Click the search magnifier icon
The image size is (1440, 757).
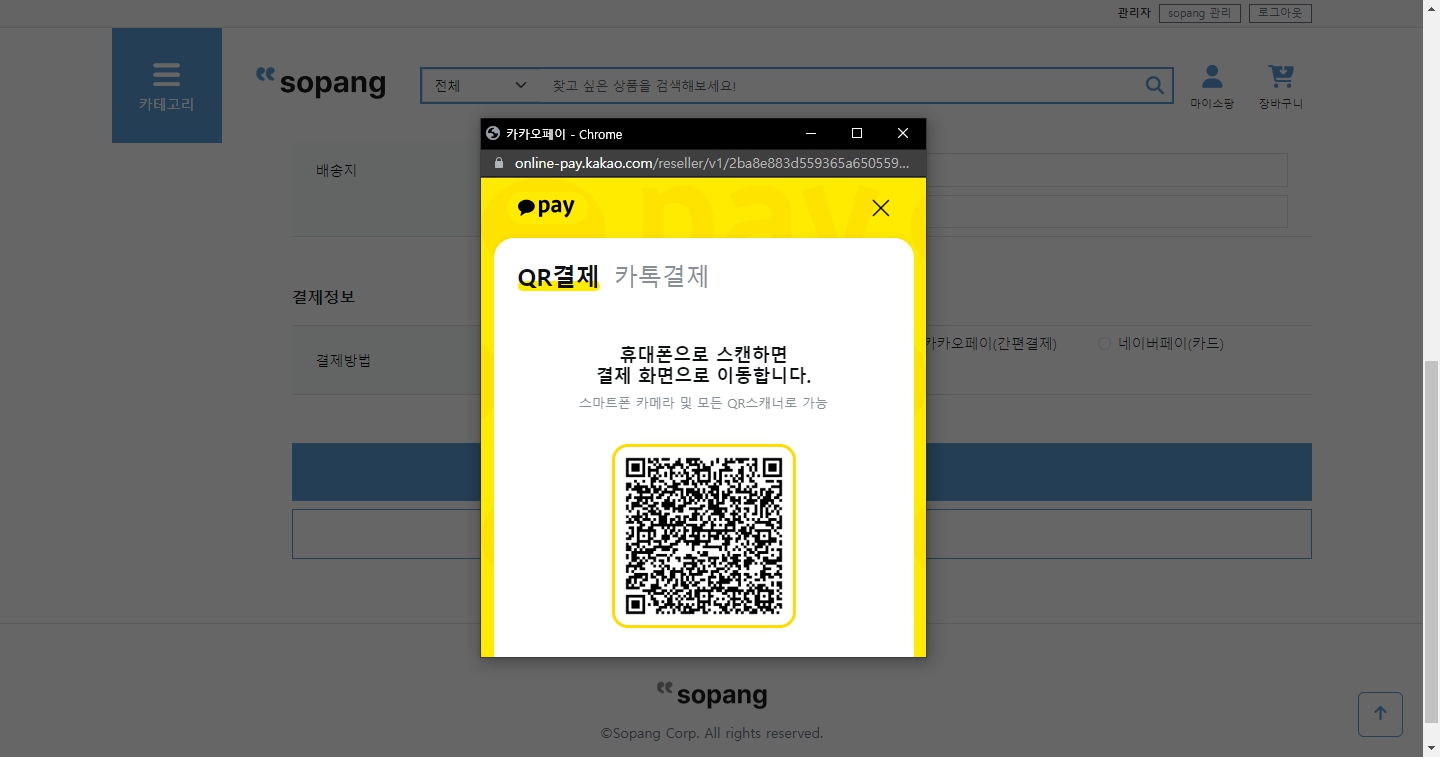point(1154,85)
